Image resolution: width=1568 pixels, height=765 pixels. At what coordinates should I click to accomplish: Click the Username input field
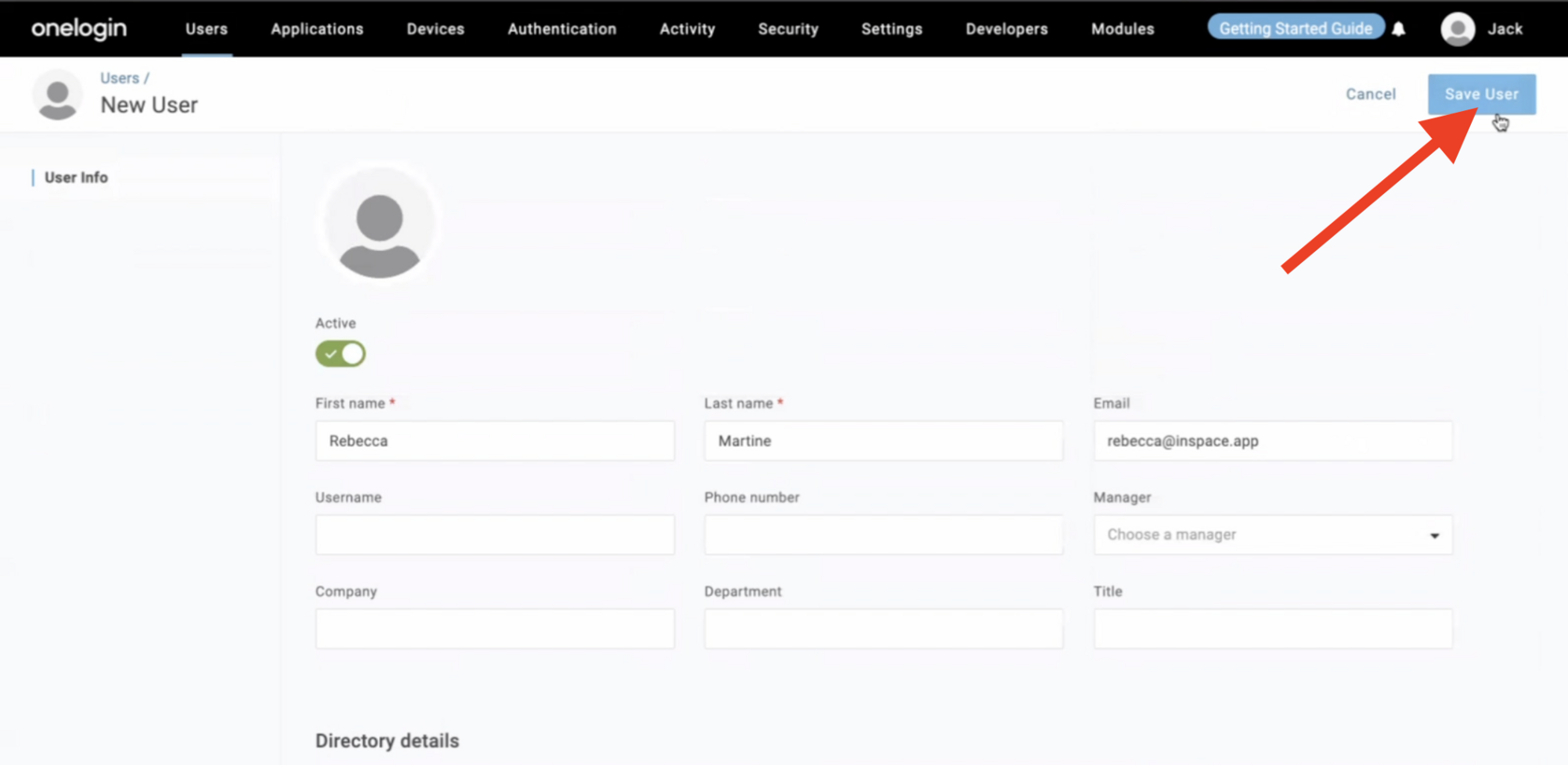click(495, 535)
